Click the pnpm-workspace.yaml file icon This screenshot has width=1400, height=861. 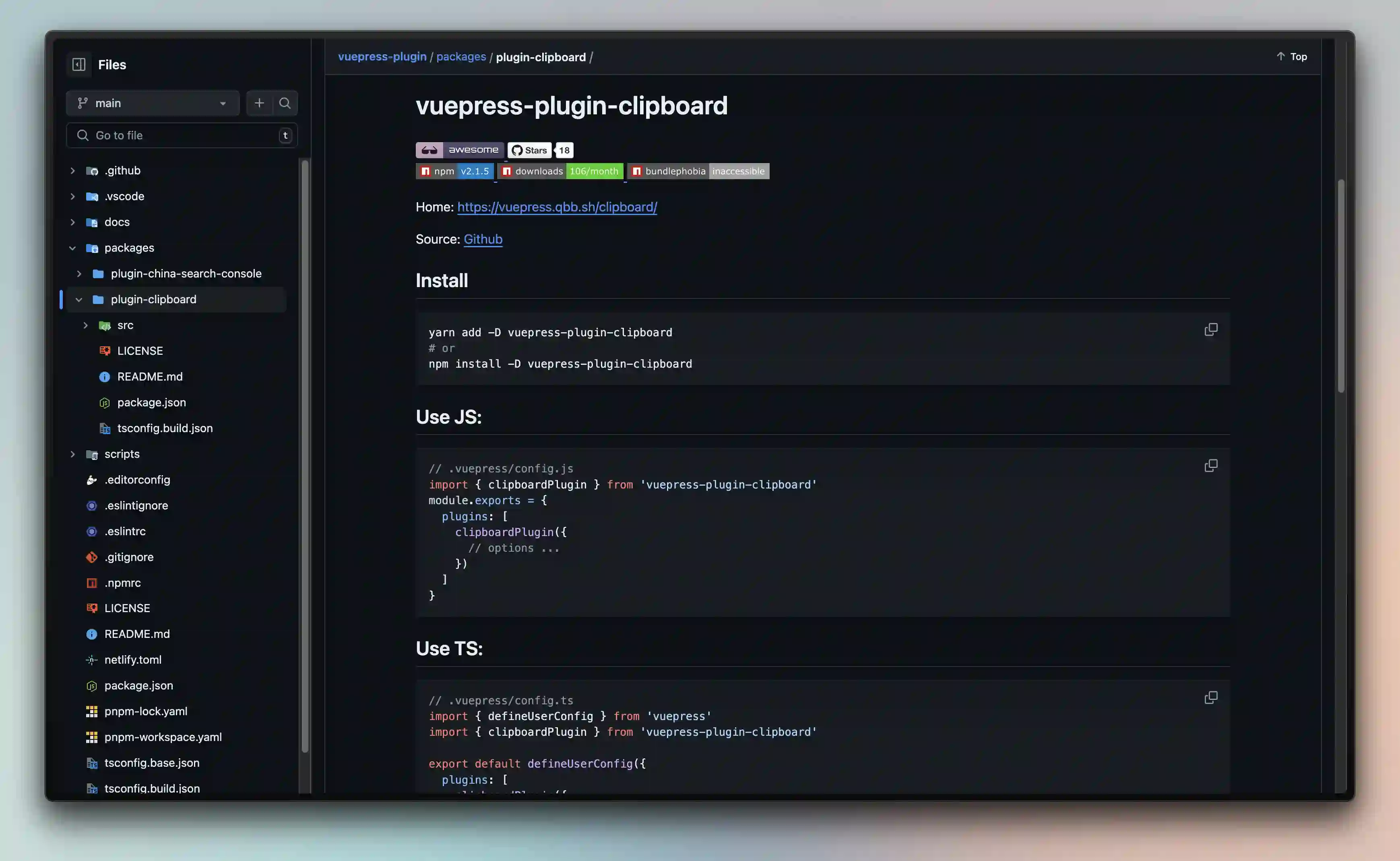pos(92,737)
